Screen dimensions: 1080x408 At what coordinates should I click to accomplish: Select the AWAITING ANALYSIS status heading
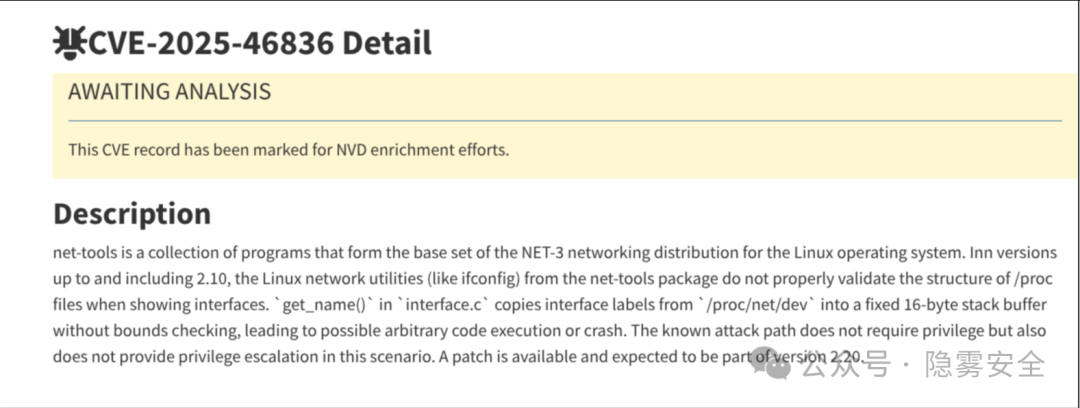(169, 92)
